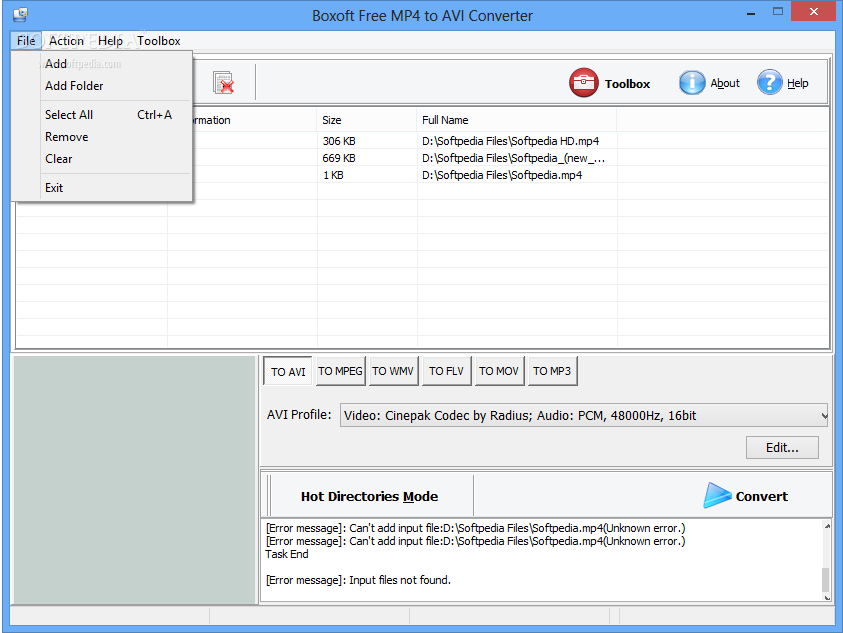Screen dimensions: 843x633
Task: Click the 306 KB size cell
Action: coord(339,141)
